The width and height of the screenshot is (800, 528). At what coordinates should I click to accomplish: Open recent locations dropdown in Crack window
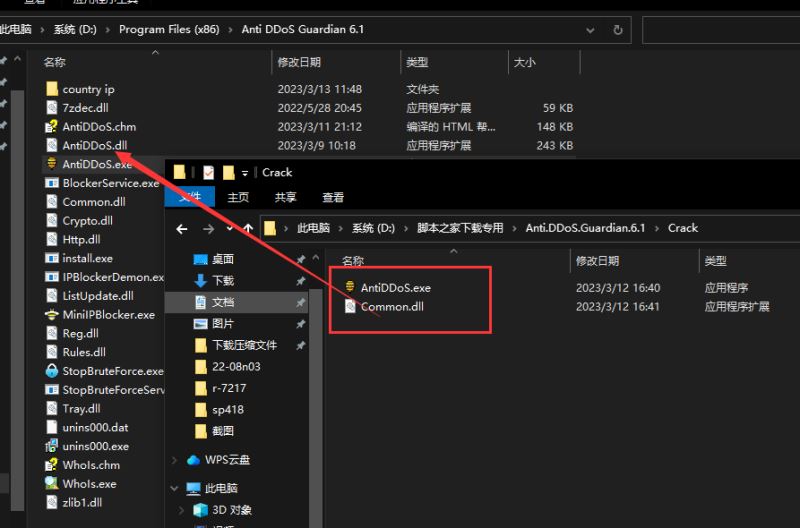[230, 229]
